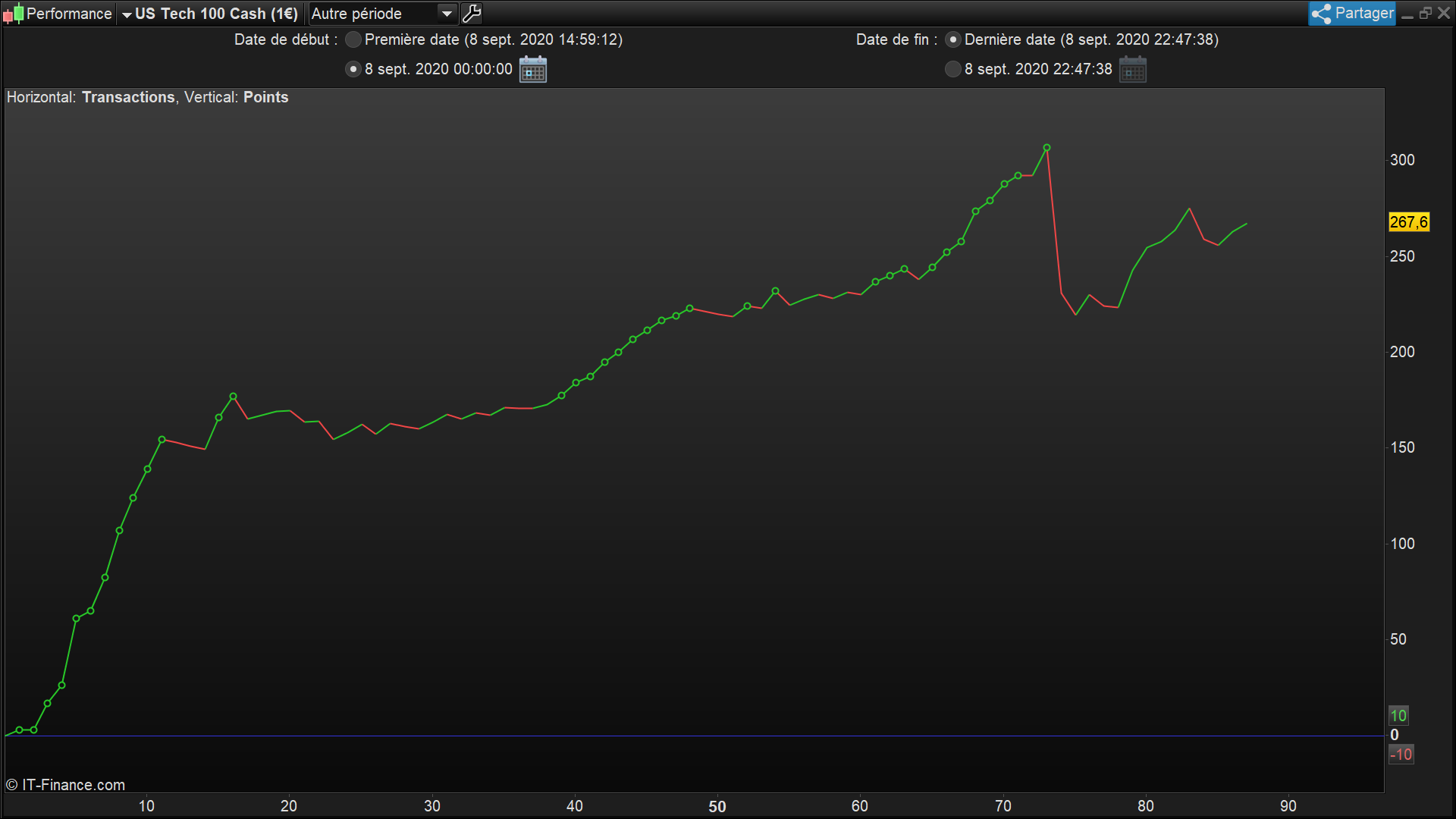This screenshot has height=819, width=1456.
Task: Click Transactions horizontal axis label
Action: [128, 97]
